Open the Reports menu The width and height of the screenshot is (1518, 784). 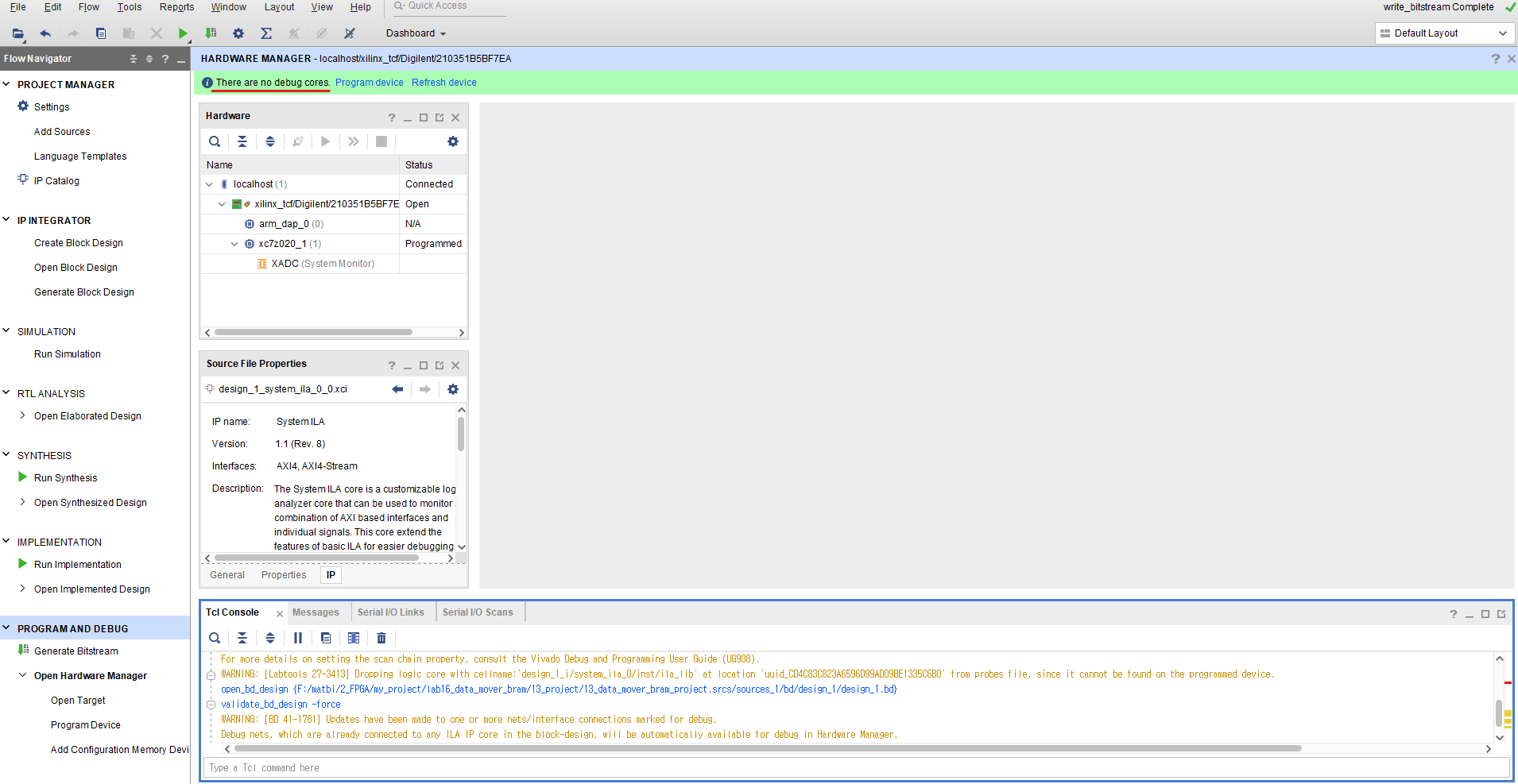[176, 7]
